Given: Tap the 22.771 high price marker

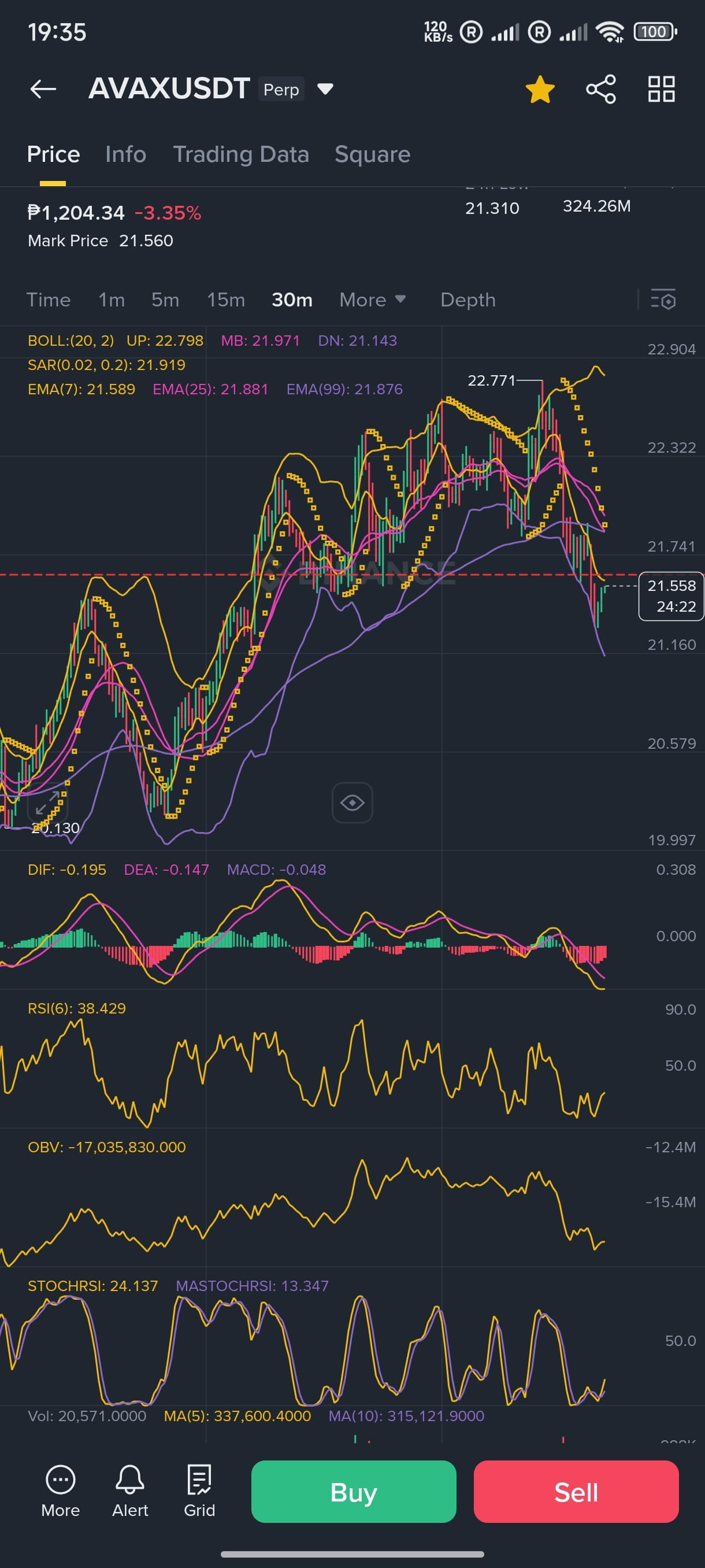Looking at the screenshot, I should [x=491, y=381].
